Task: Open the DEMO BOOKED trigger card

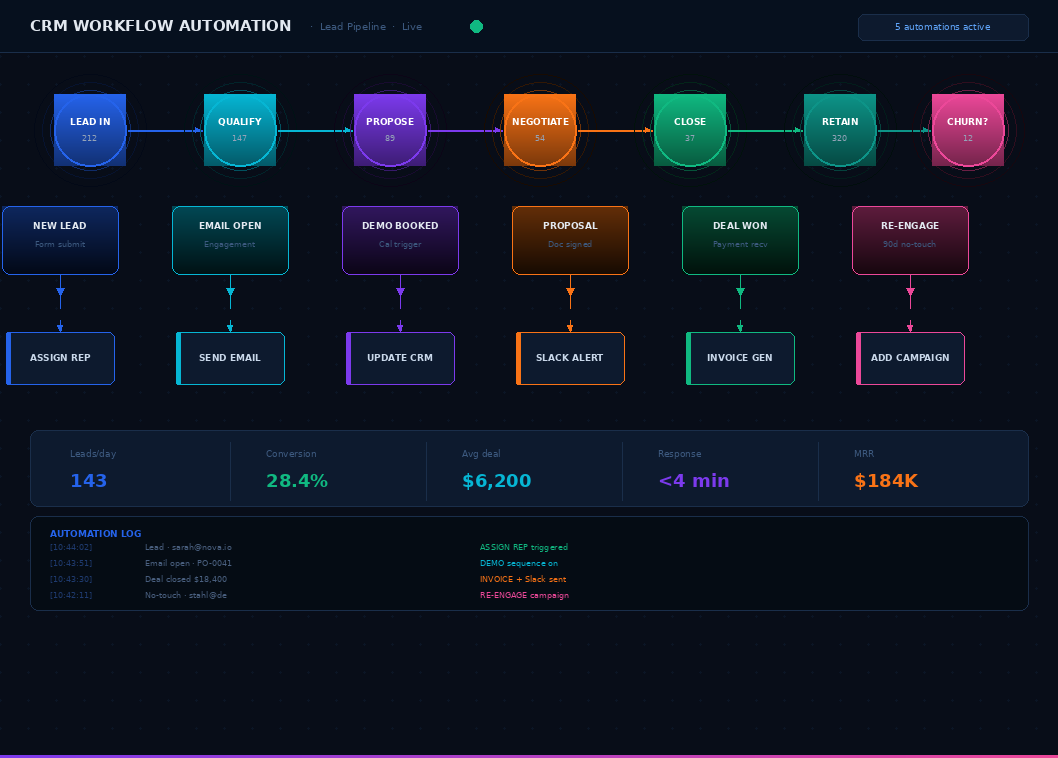Action: (x=401, y=240)
